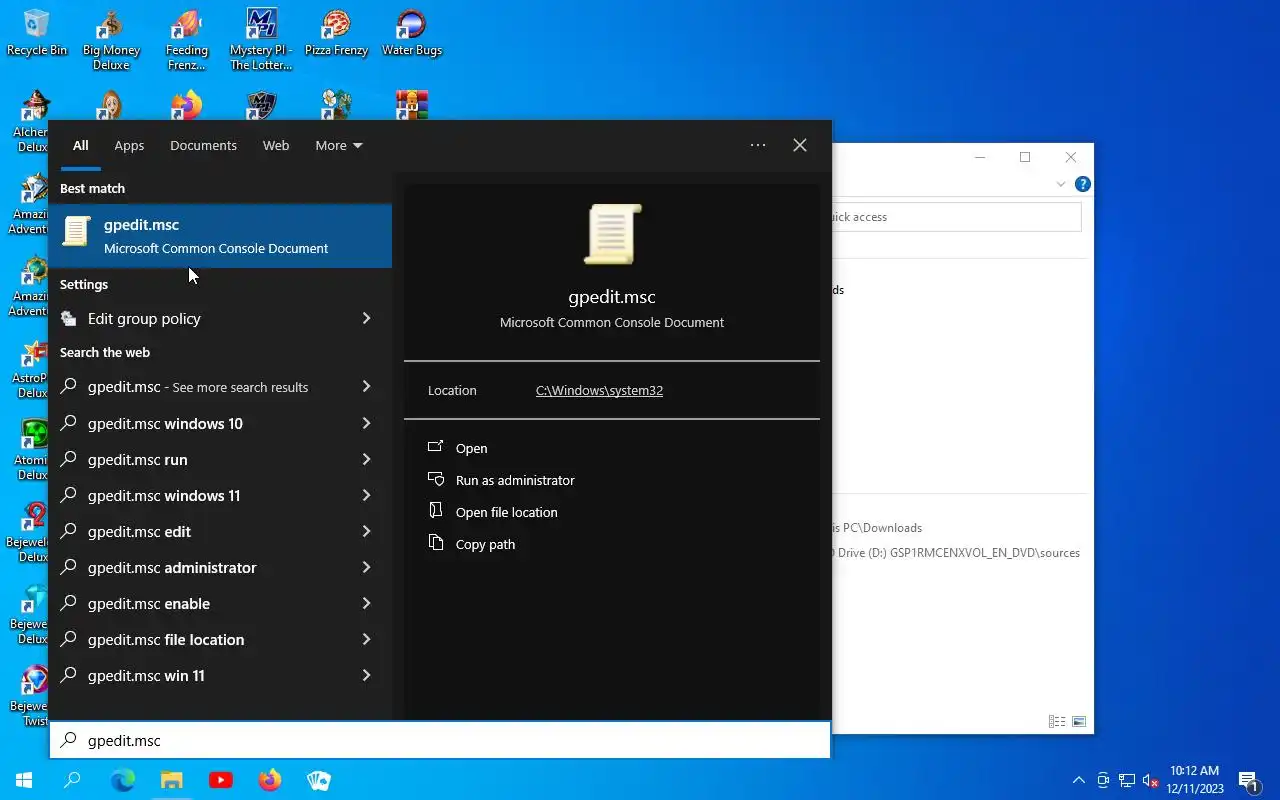Click the muted volume tray icon
The height and width of the screenshot is (800, 1280).
point(1151,780)
